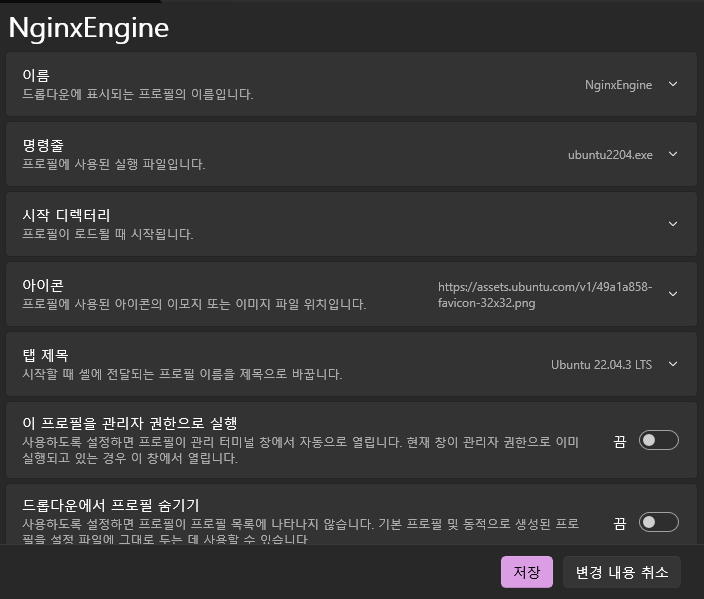Screen dimensions: 704x599
Task: Click the 드롭다운에서 프로필 숨기기 label
Action: pyautogui.click(x=111, y=505)
